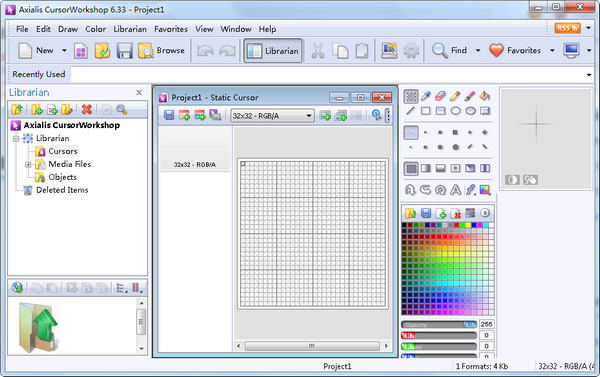Click the globe icon in Librarian preview toolbar
The image size is (600, 377).
click(17, 287)
